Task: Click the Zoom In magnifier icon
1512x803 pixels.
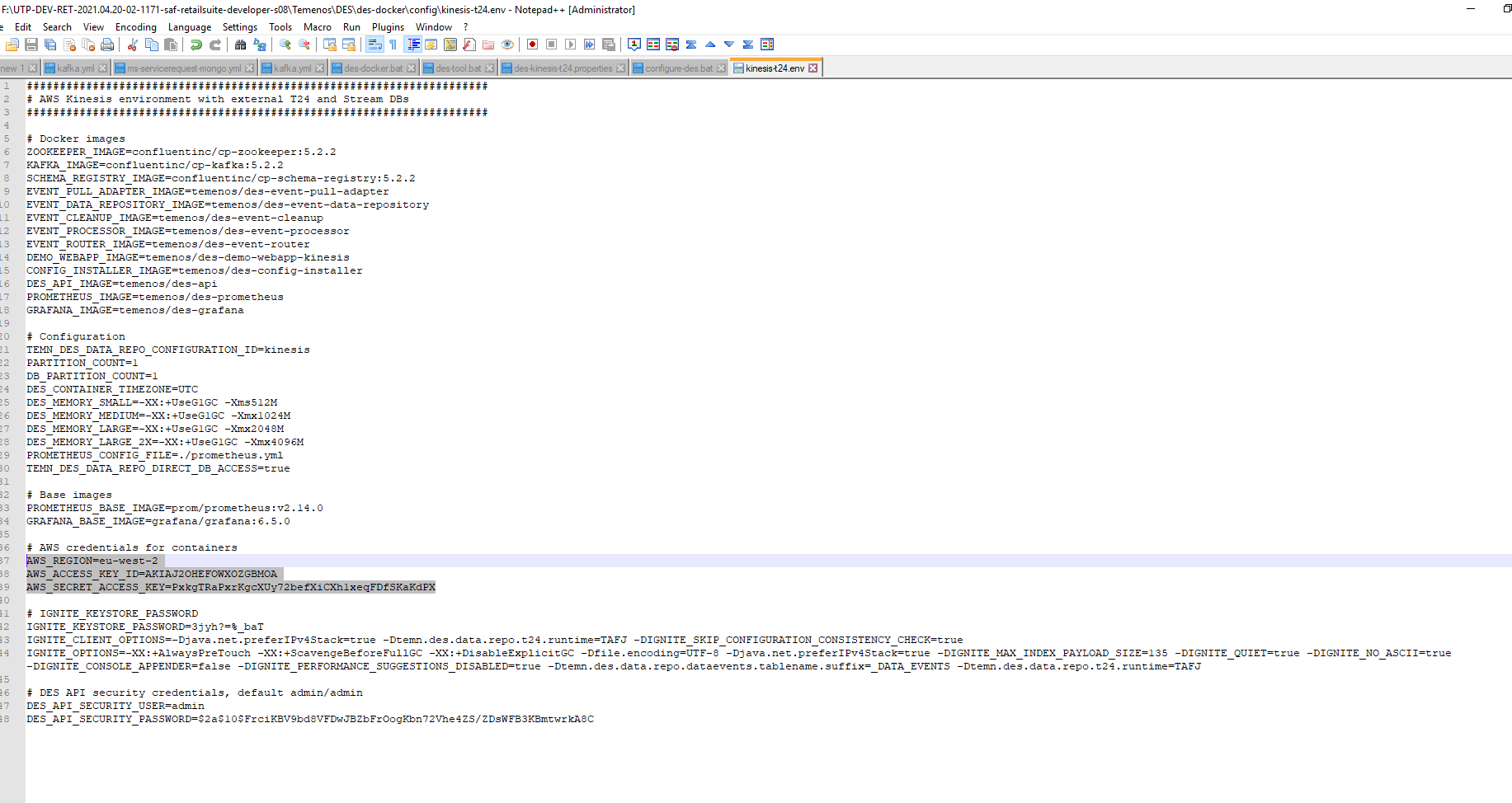Action: tap(285, 45)
